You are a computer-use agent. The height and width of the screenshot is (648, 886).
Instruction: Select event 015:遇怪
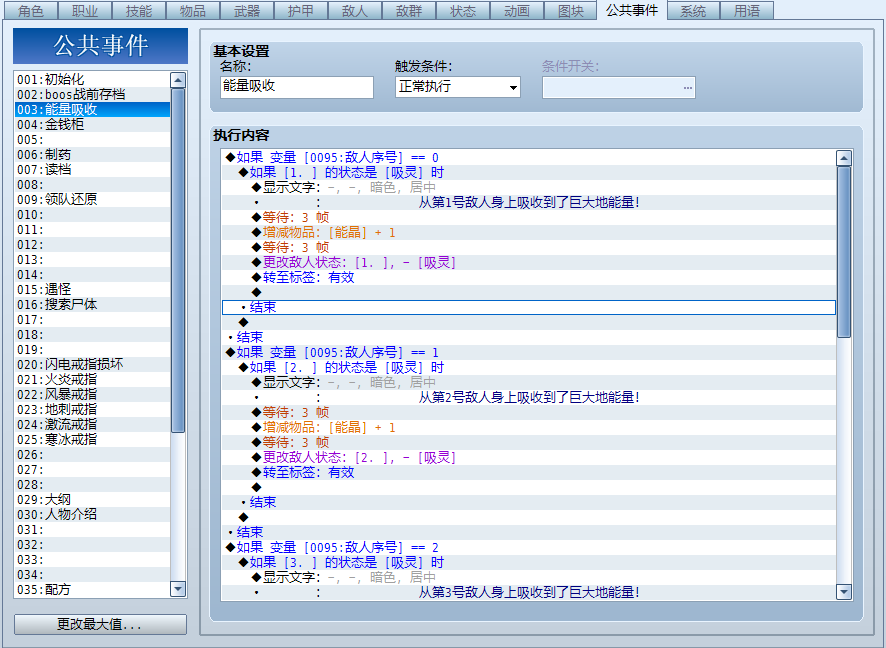tap(93, 289)
